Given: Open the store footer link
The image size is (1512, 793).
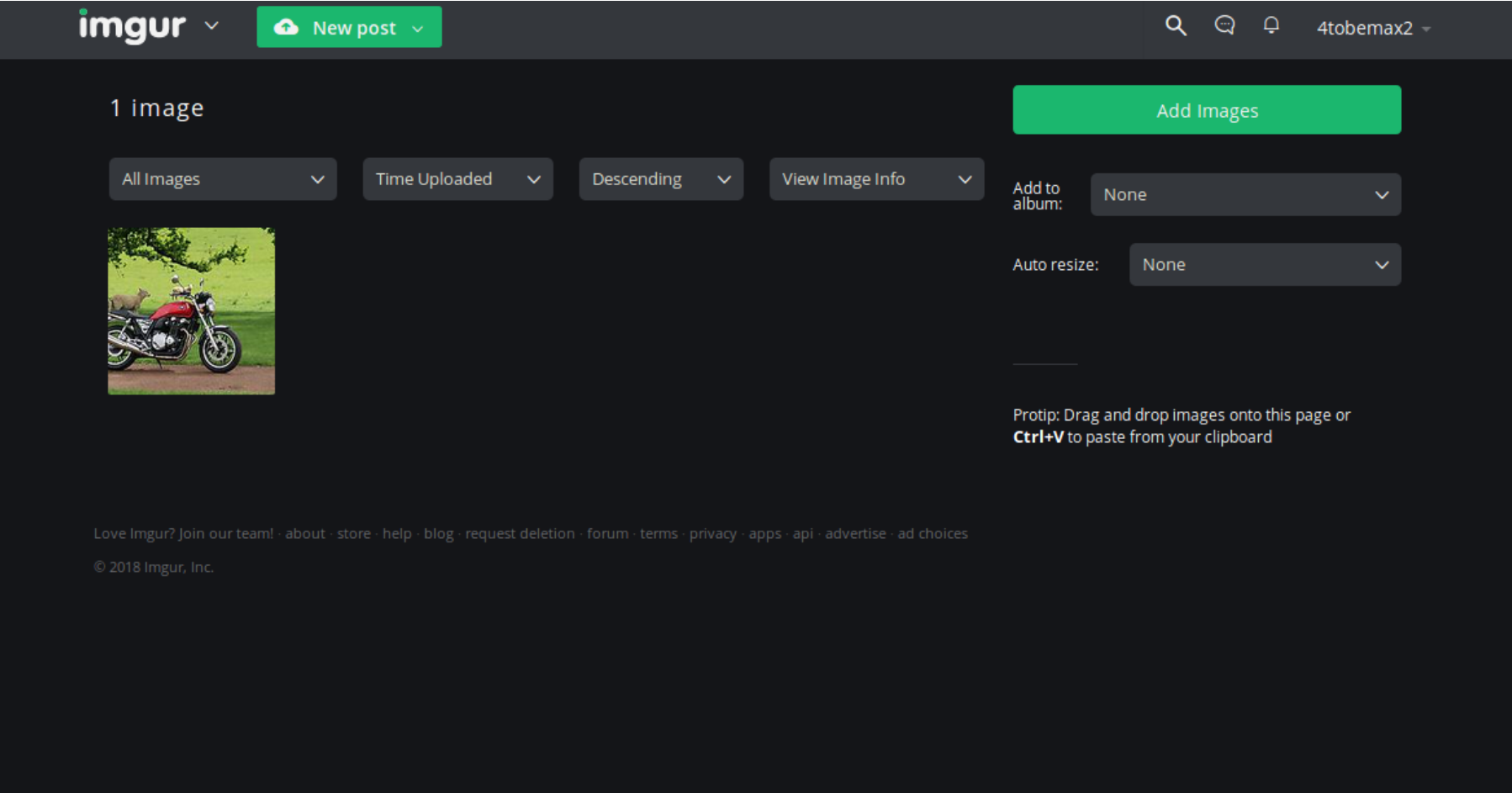Looking at the screenshot, I should [x=354, y=533].
